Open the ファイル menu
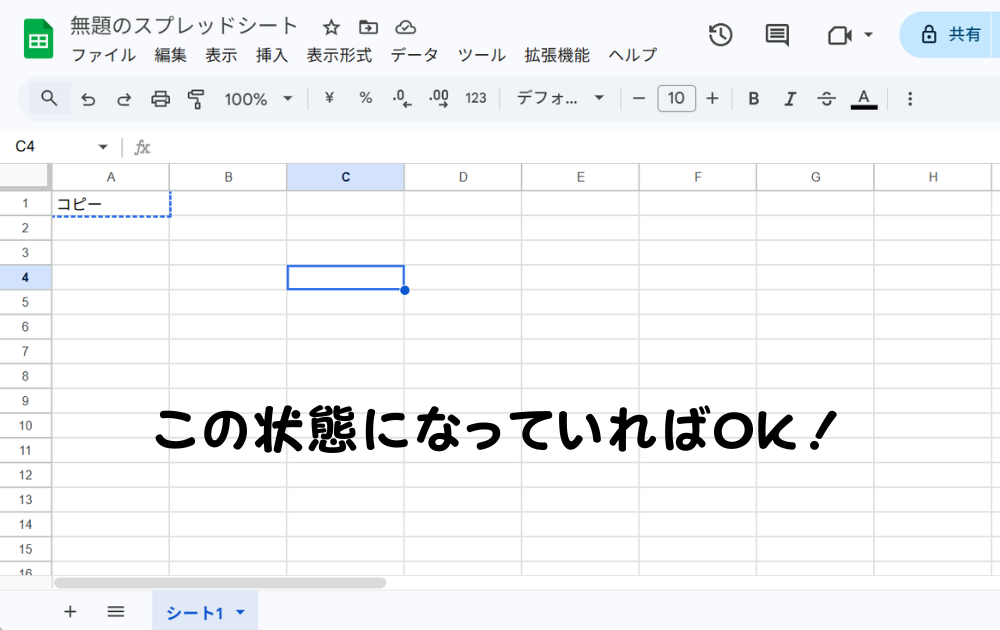Screen dimensions: 1000x630 tap(103, 55)
